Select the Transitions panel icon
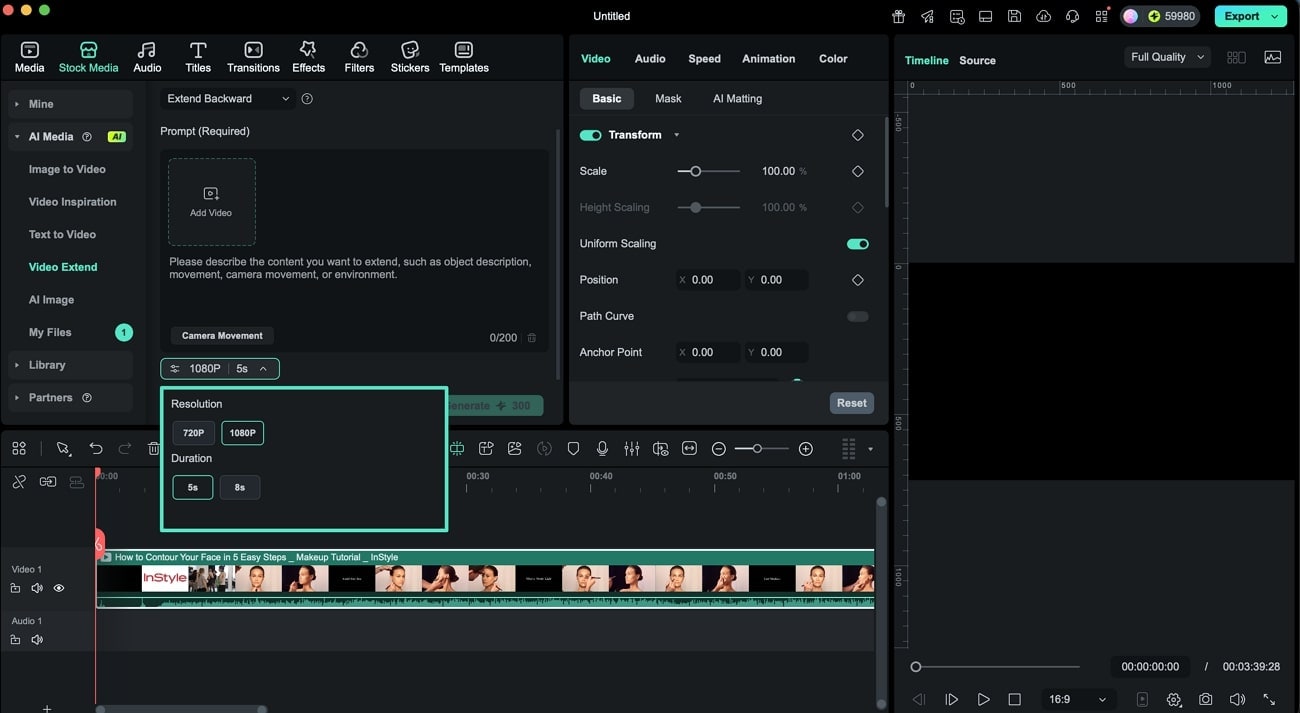The width and height of the screenshot is (1300, 713). (x=252, y=55)
